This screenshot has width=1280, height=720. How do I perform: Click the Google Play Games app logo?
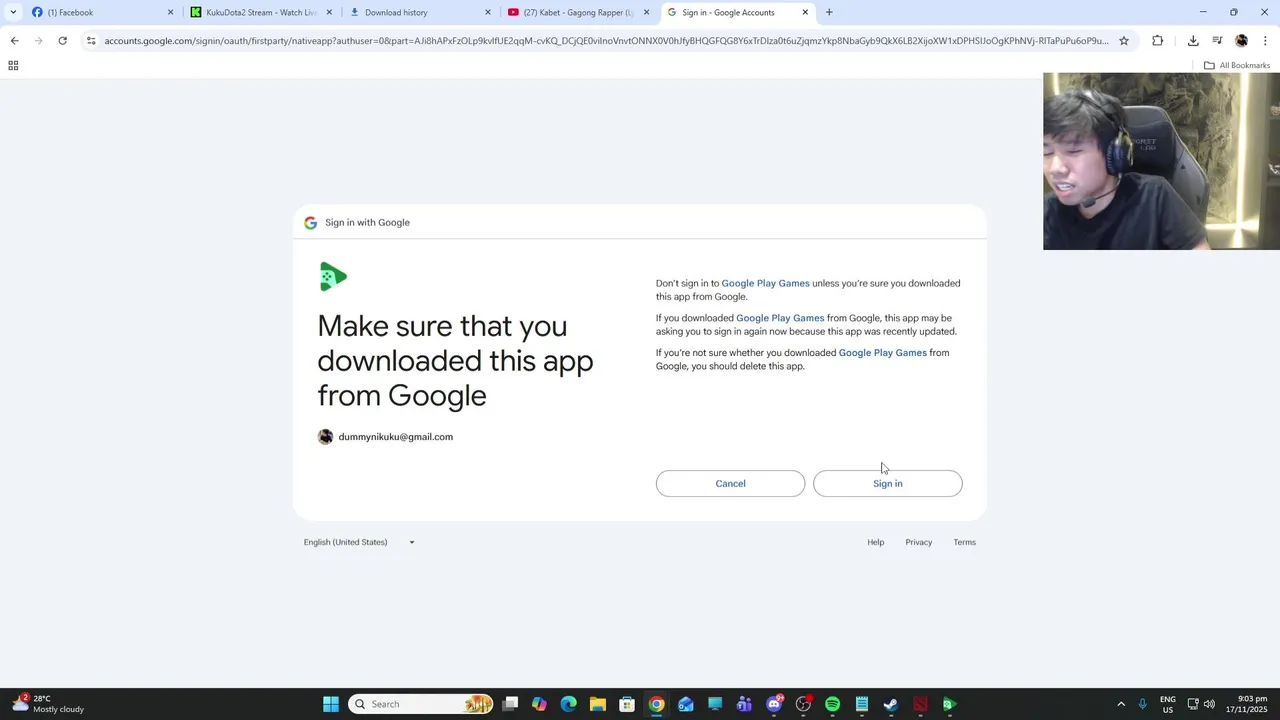click(x=333, y=276)
